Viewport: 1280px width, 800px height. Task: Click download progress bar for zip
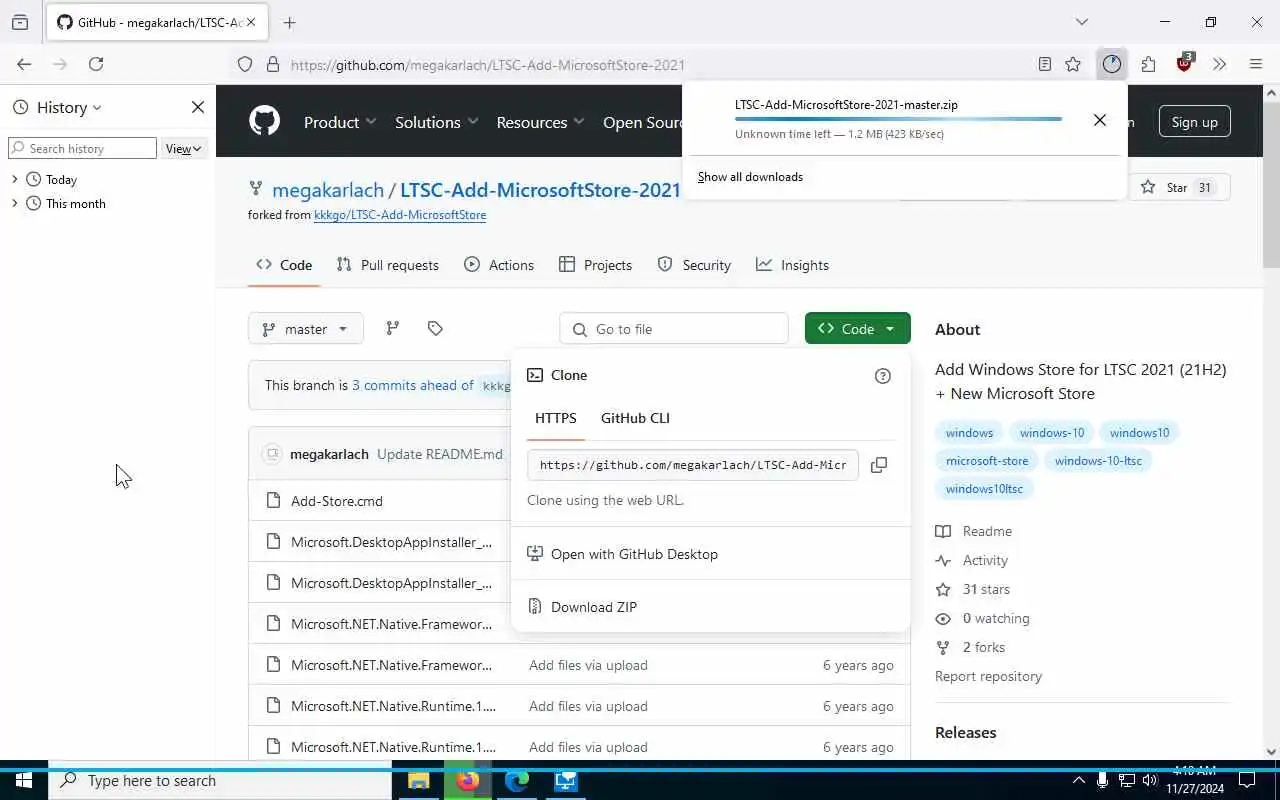click(898, 119)
